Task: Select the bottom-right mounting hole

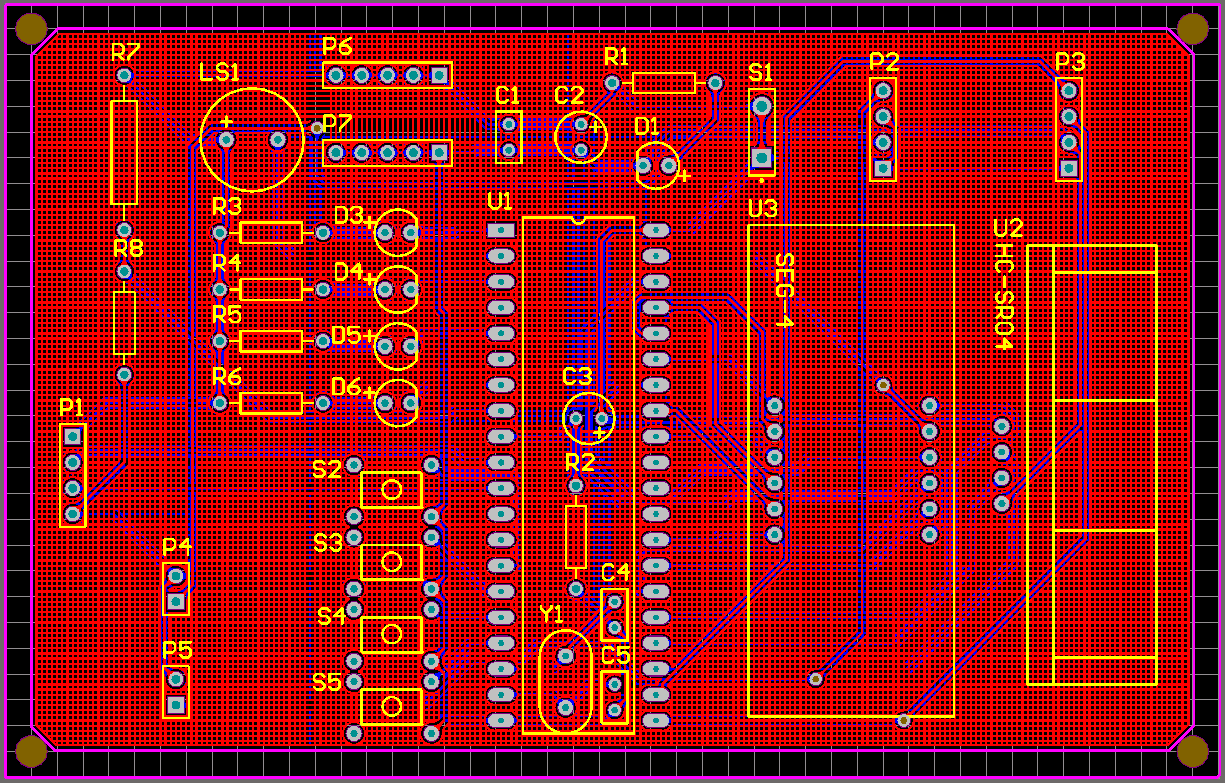Action: pyautogui.click(x=1193, y=752)
